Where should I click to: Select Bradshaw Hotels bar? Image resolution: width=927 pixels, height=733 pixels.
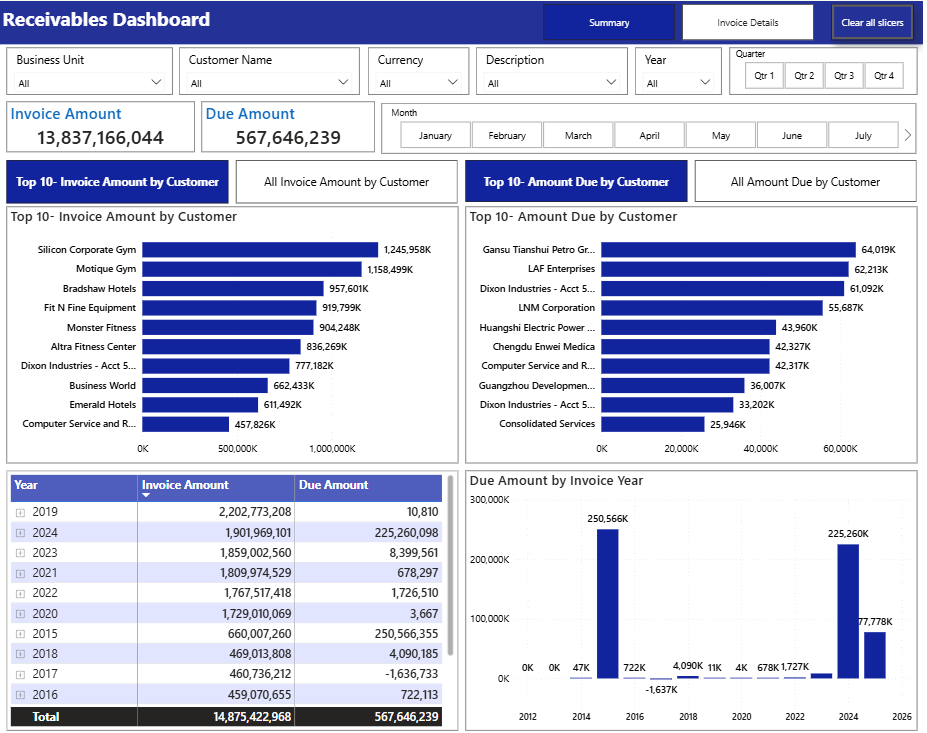232,288
